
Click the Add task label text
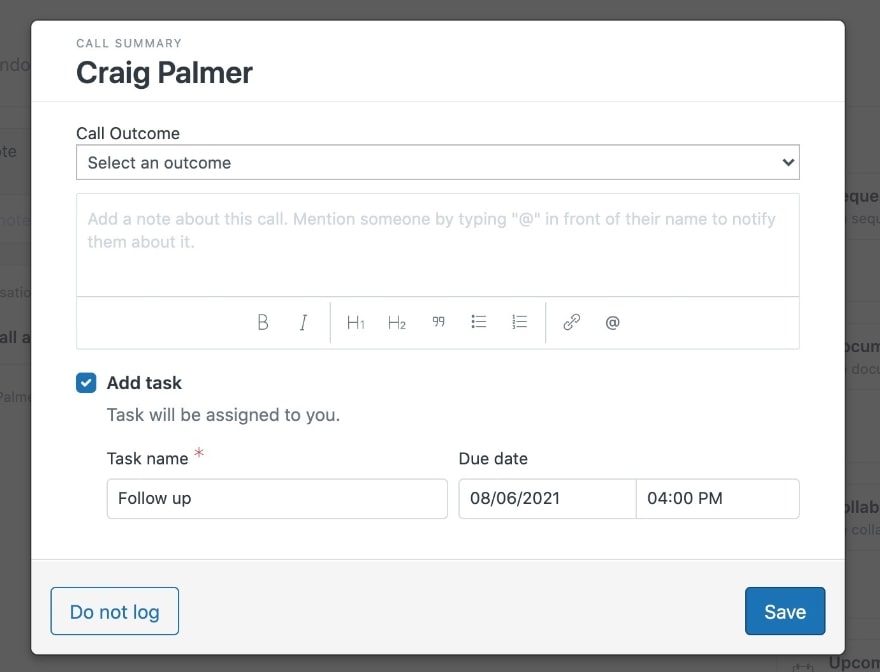144,383
